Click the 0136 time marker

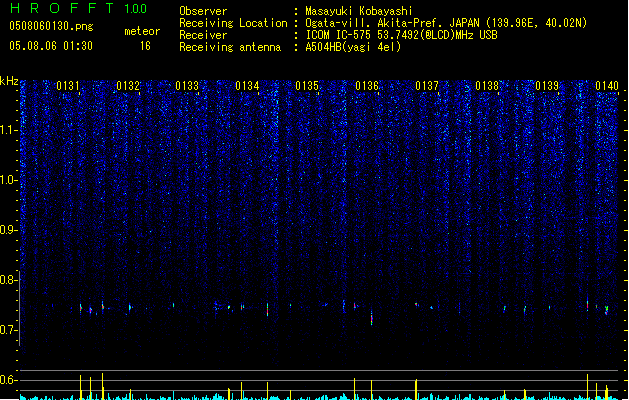pyautogui.click(x=367, y=86)
